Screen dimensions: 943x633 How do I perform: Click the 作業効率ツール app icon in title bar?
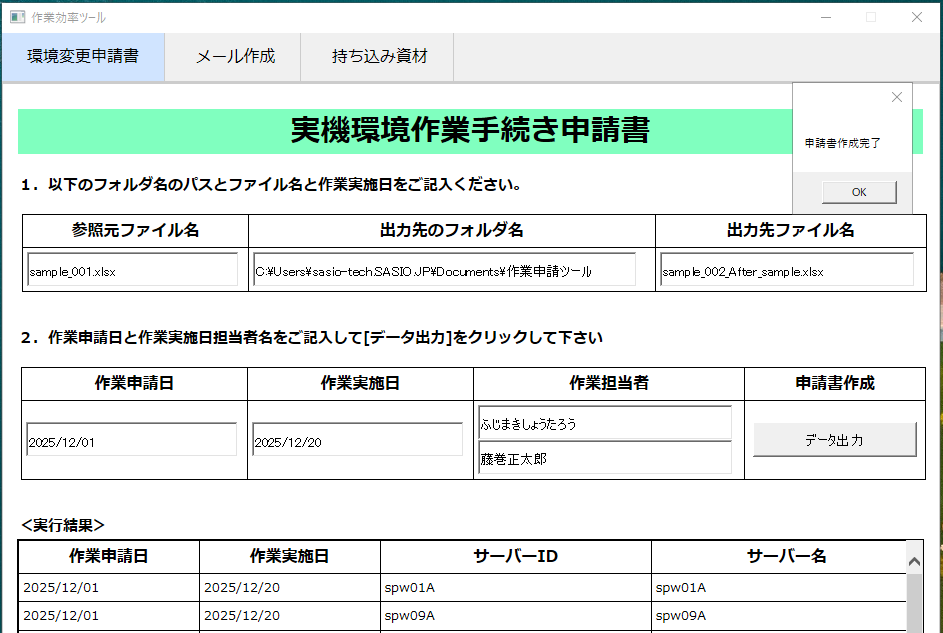[17, 17]
